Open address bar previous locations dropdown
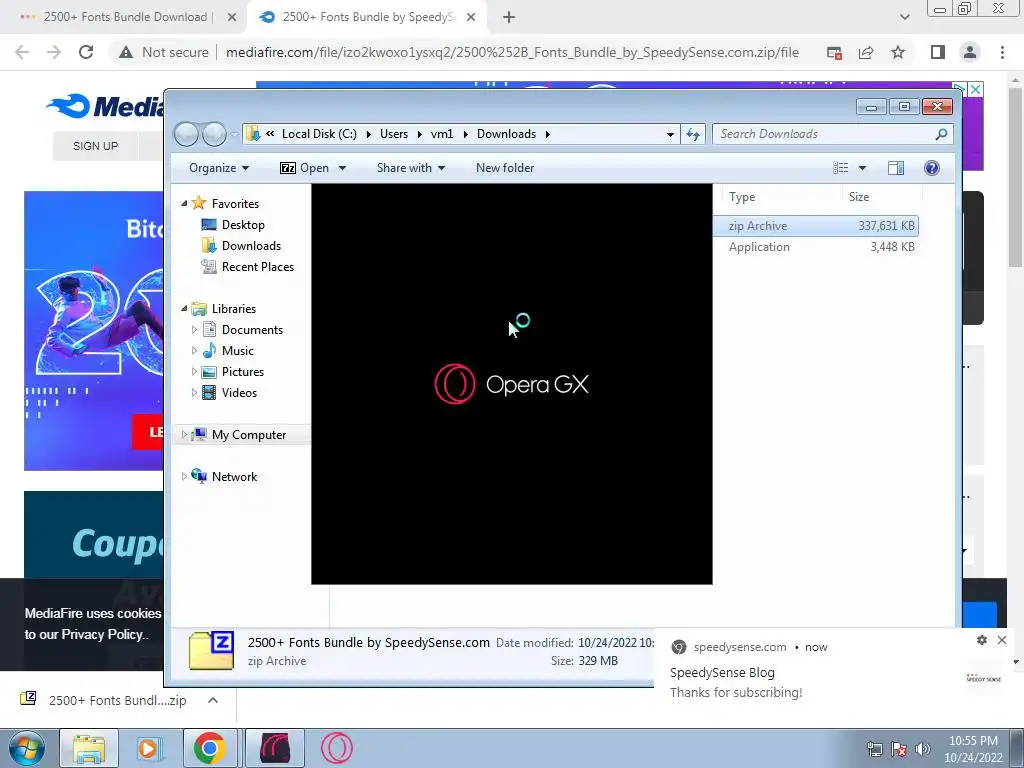This screenshot has width=1024, height=768. [670, 134]
